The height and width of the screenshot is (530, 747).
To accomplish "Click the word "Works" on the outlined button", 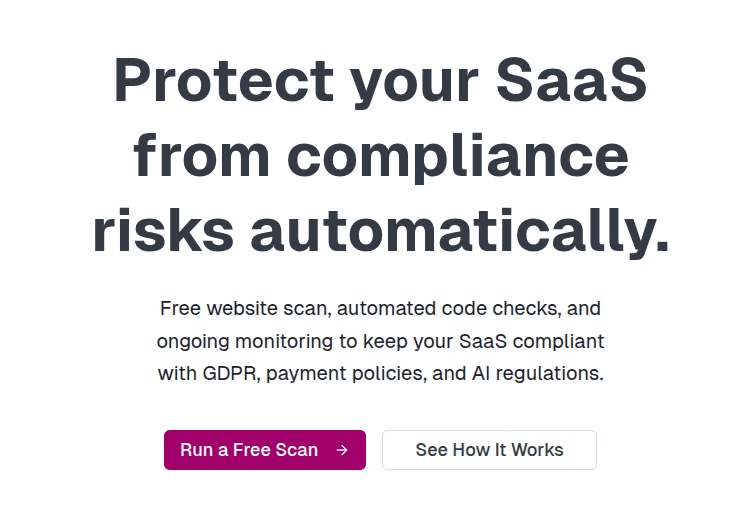I will [x=537, y=450].
